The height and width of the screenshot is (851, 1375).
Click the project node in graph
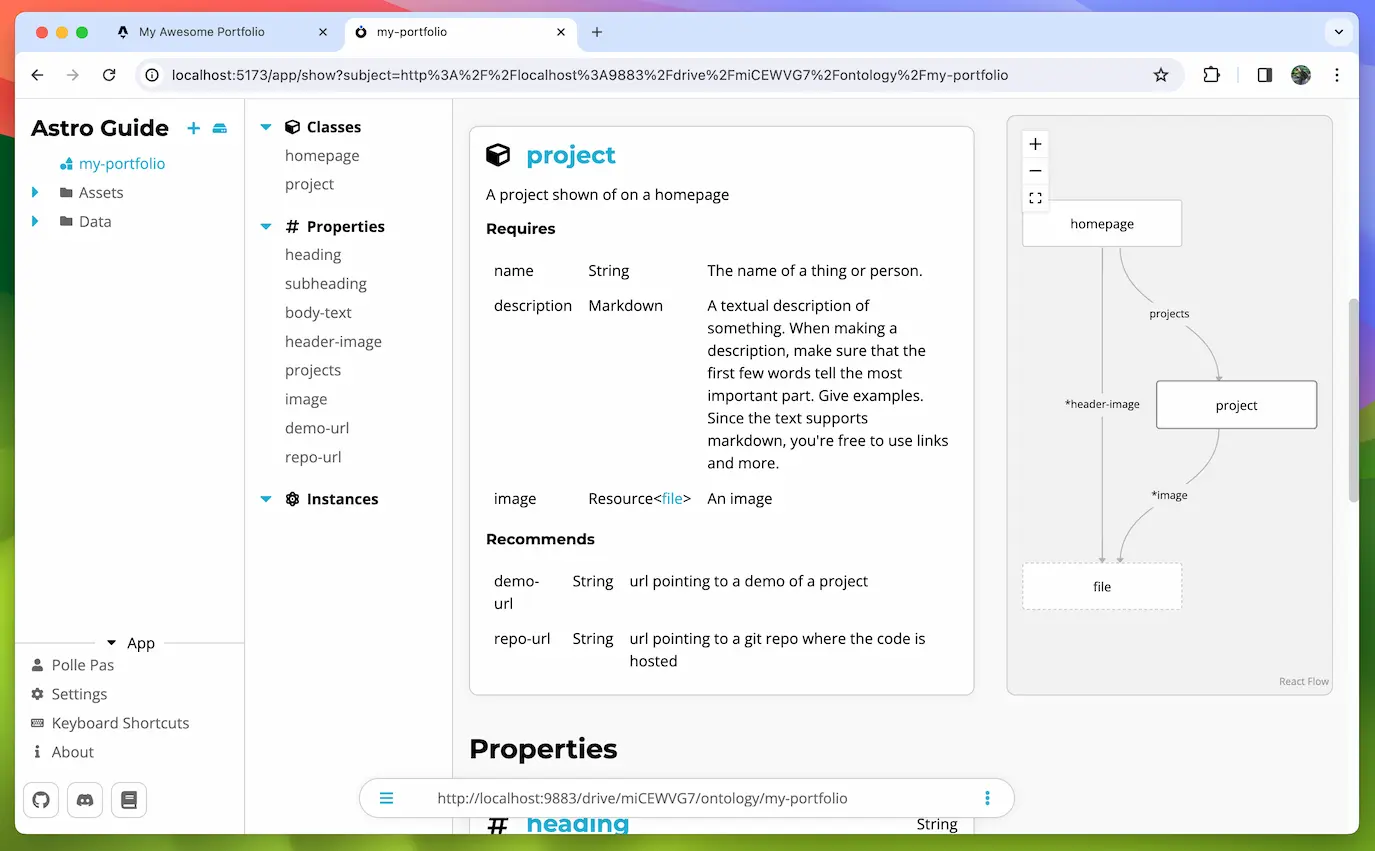[1236, 405]
